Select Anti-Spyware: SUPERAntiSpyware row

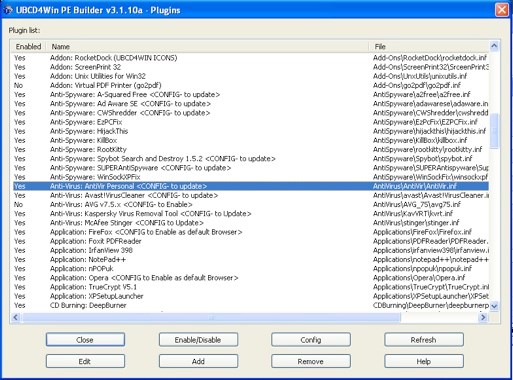click(x=251, y=168)
